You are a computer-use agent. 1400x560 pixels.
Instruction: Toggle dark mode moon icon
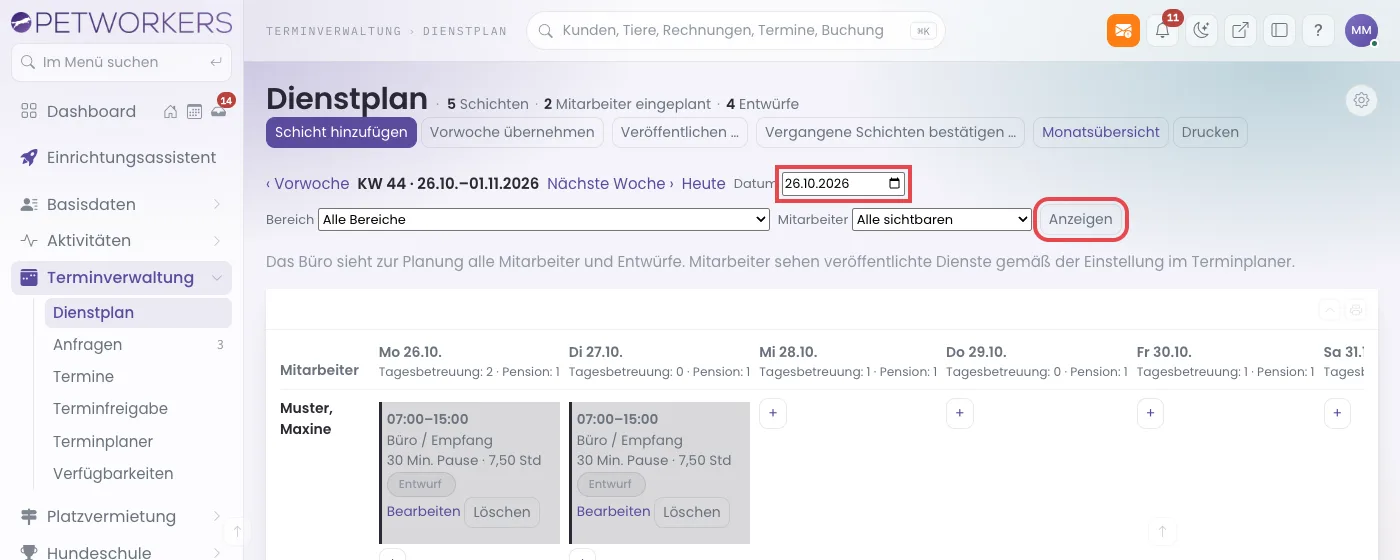click(x=1201, y=30)
